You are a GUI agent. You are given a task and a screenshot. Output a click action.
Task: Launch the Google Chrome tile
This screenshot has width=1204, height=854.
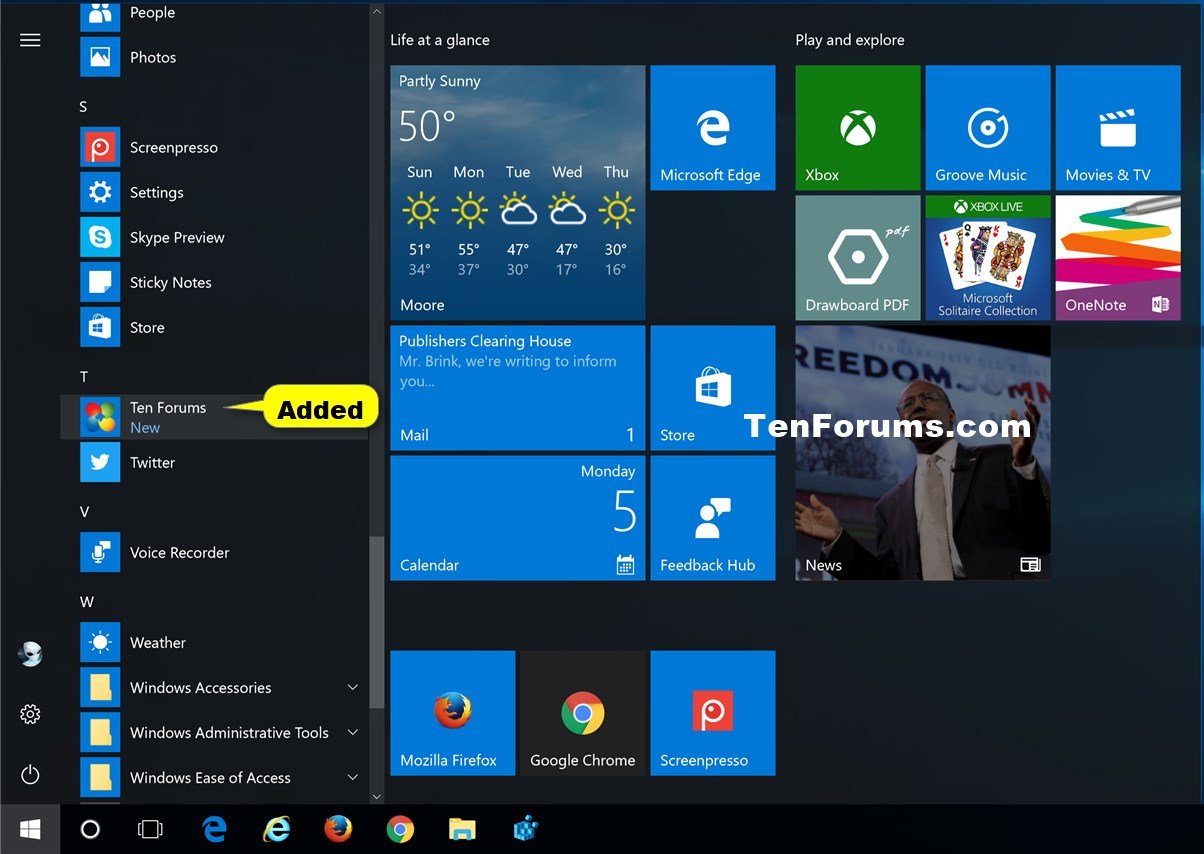[x=583, y=713]
